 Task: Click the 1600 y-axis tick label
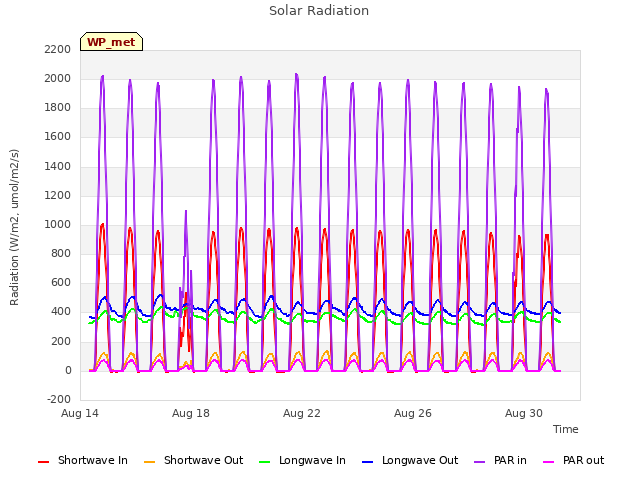[x=58, y=137]
